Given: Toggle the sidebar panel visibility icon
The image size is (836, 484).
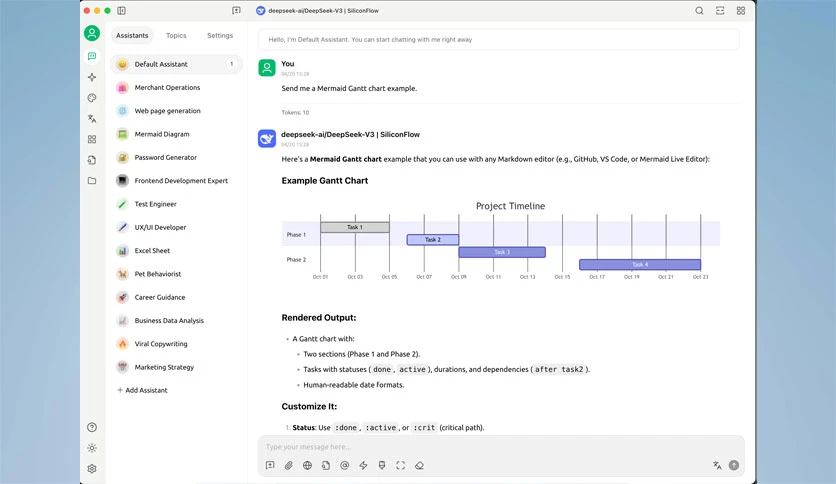Looking at the screenshot, I should coord(122,11).
